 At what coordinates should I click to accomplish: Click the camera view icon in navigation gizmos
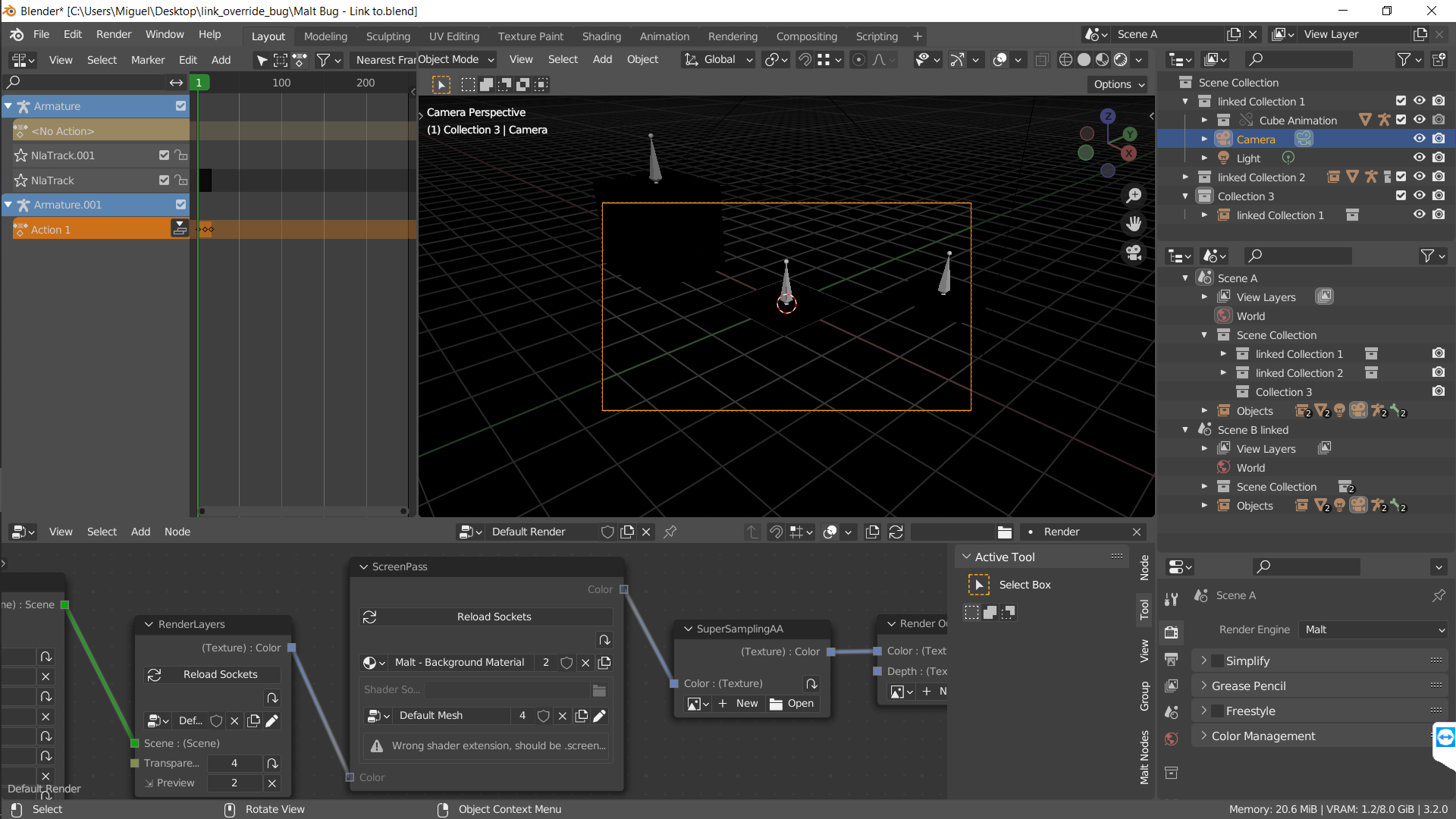1134,253
